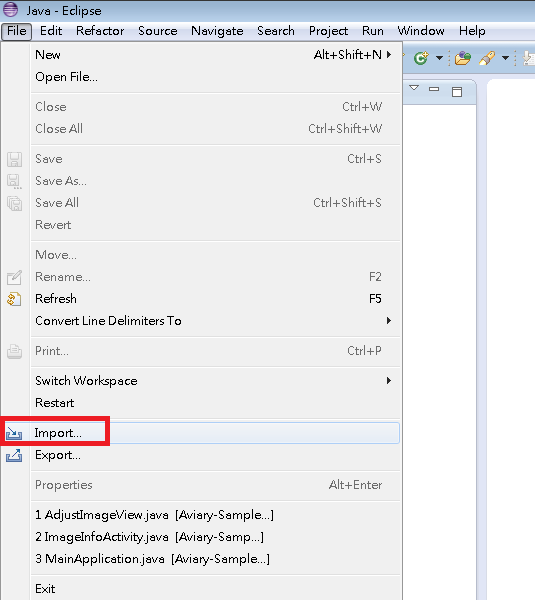Open the New Java Class dropdown arrow
This screenshot has height=600, width=535.
point(439,58)
